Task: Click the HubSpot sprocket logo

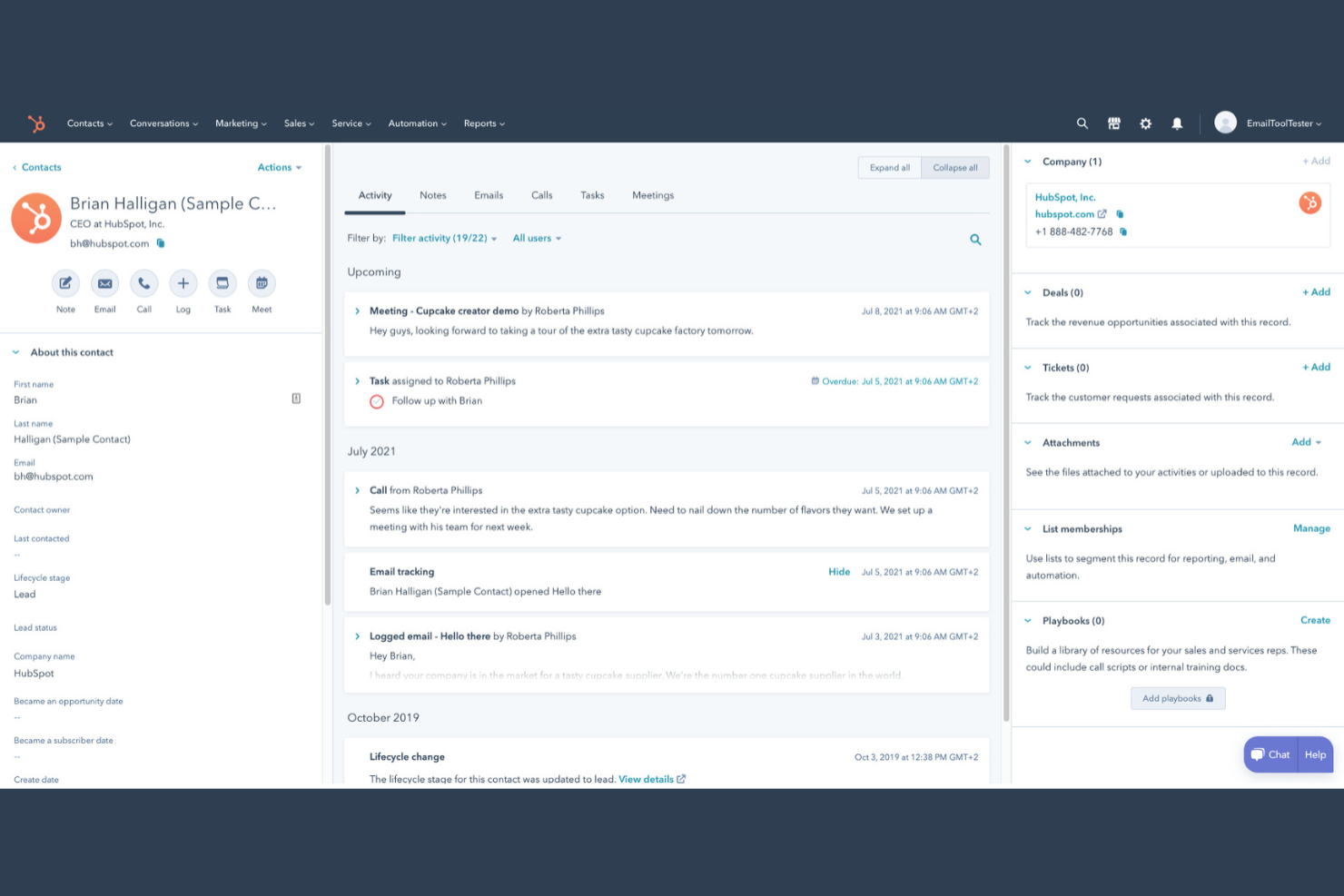Action: [x=36, y=123]
